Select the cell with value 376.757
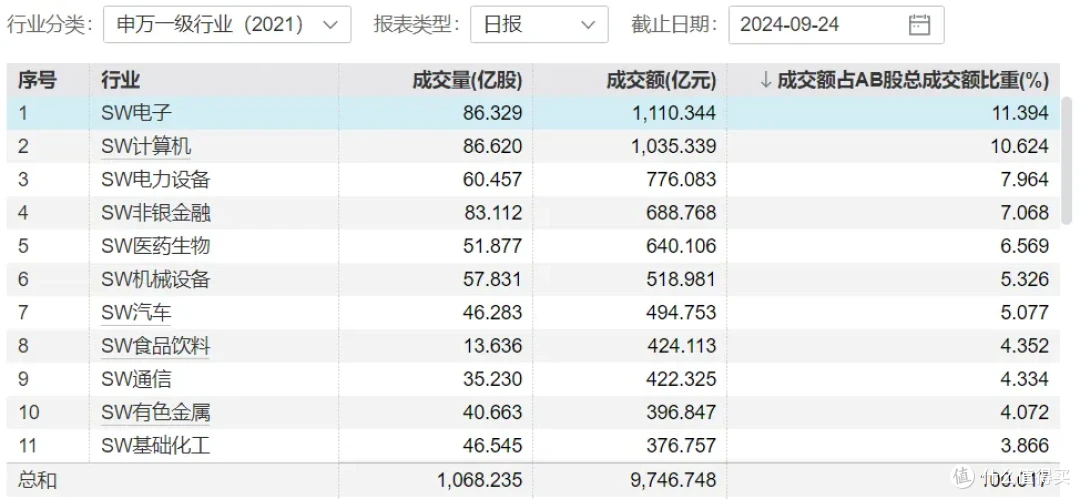Screen dimensions: 1080x499 tap(681, 446)
